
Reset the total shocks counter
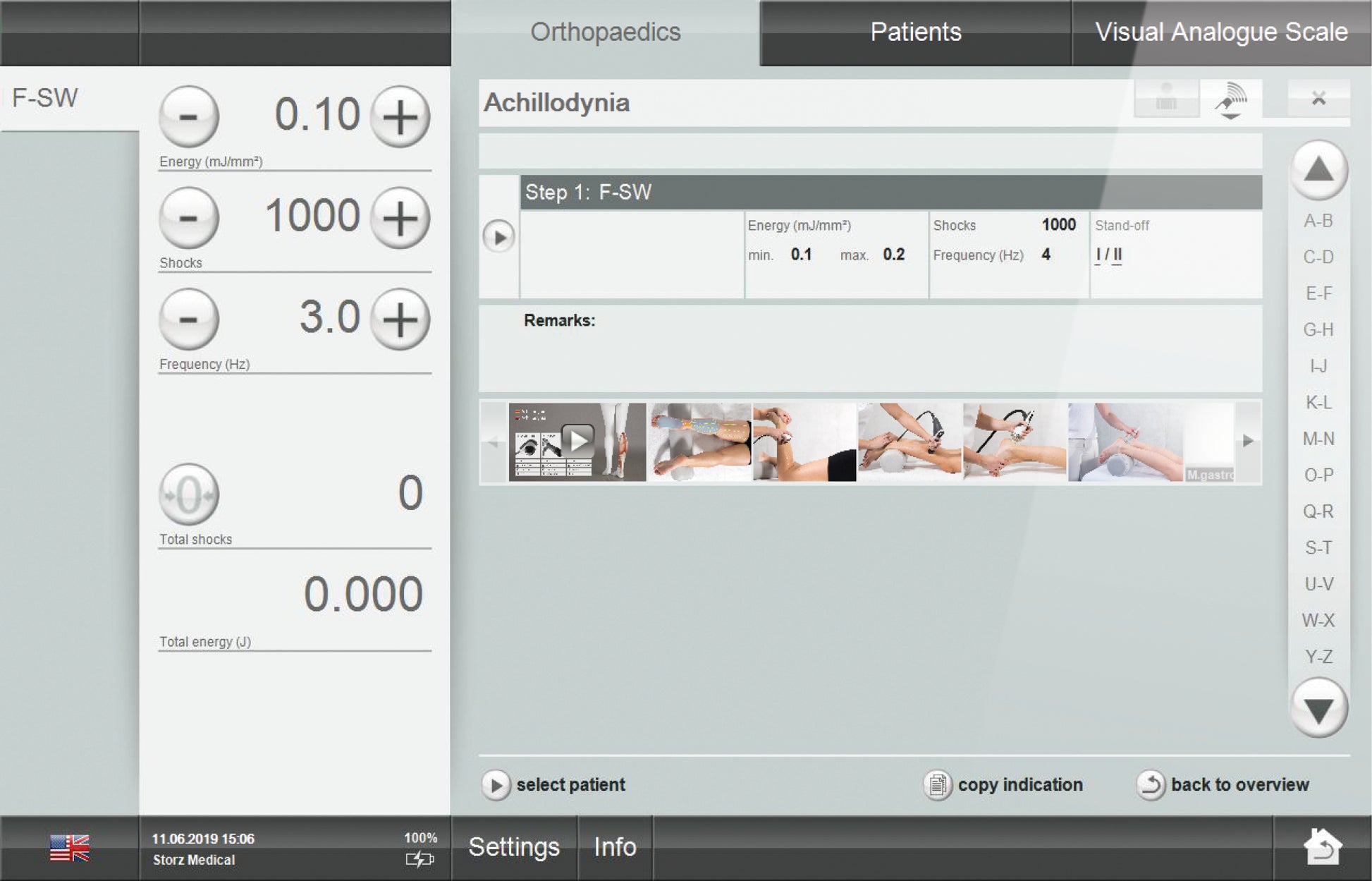pyautogui.click(x=188, y=495)
